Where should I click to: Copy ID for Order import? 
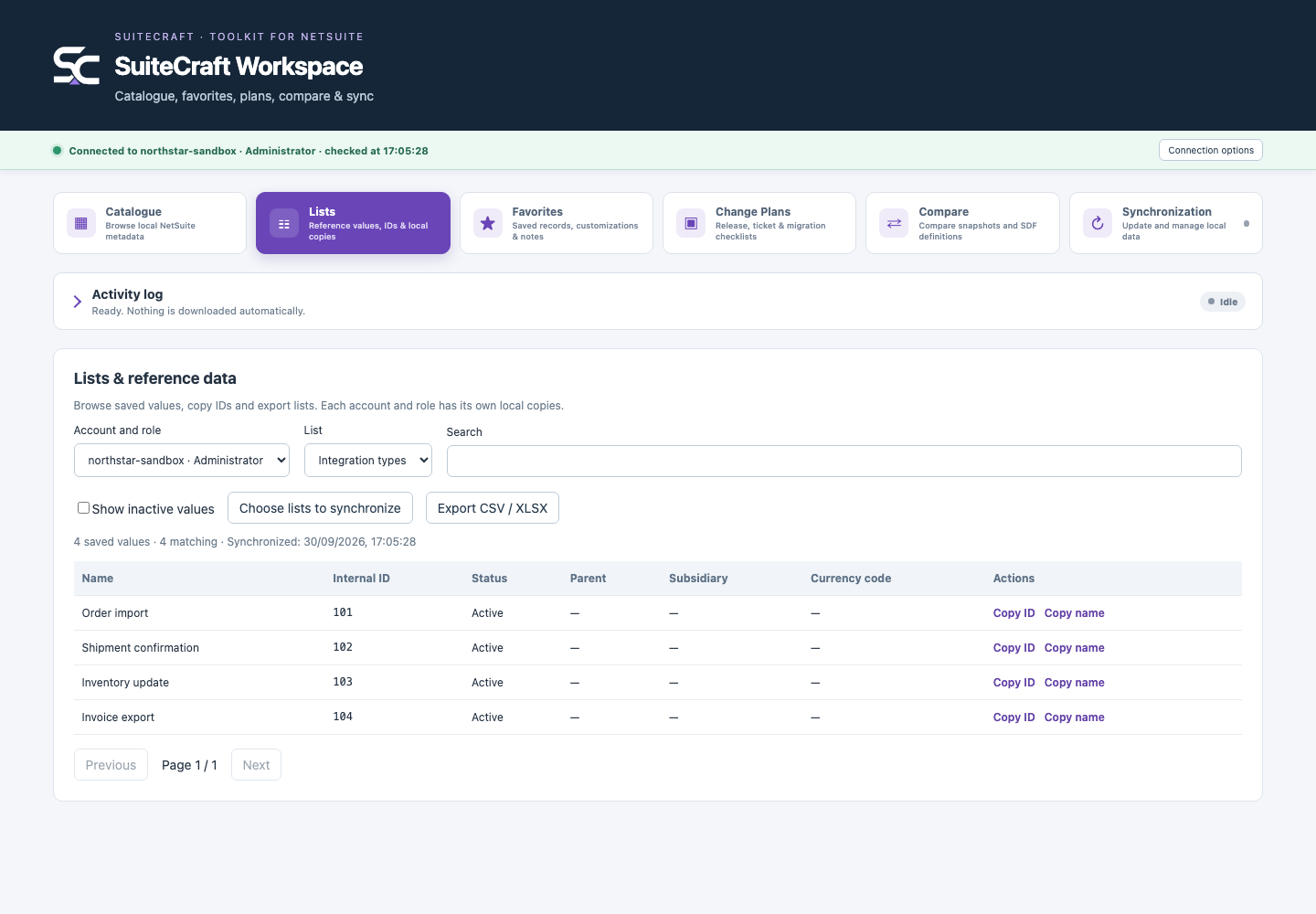[x=1014, y=613]
